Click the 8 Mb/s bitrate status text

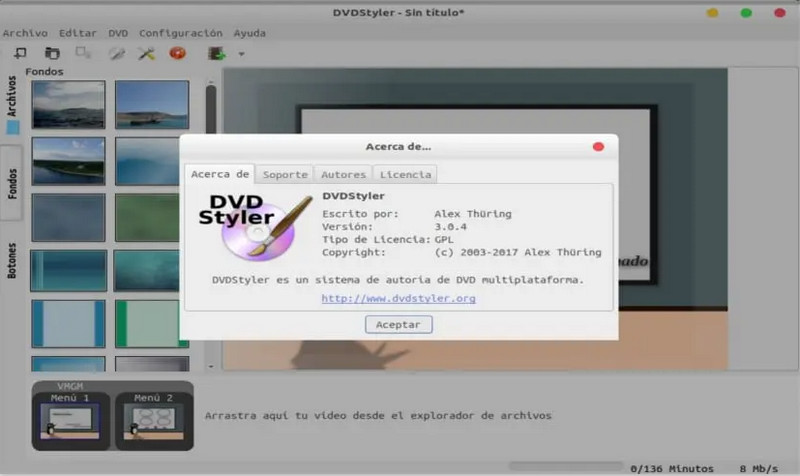[759, 468]
